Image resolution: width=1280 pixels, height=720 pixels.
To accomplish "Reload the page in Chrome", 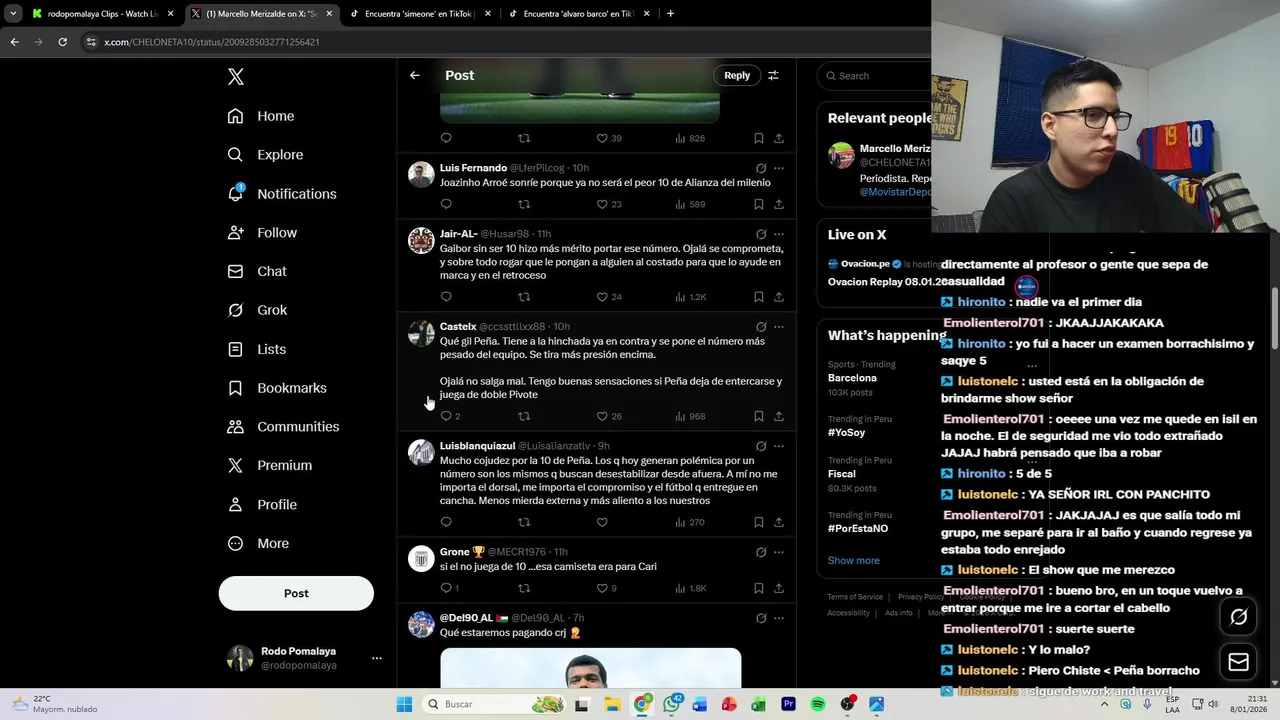I will 62,42.
